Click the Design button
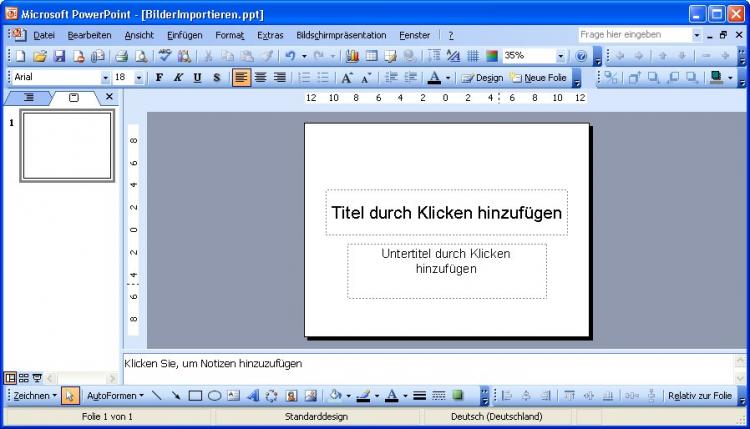 pyautogui.click(x=483, y=78)
